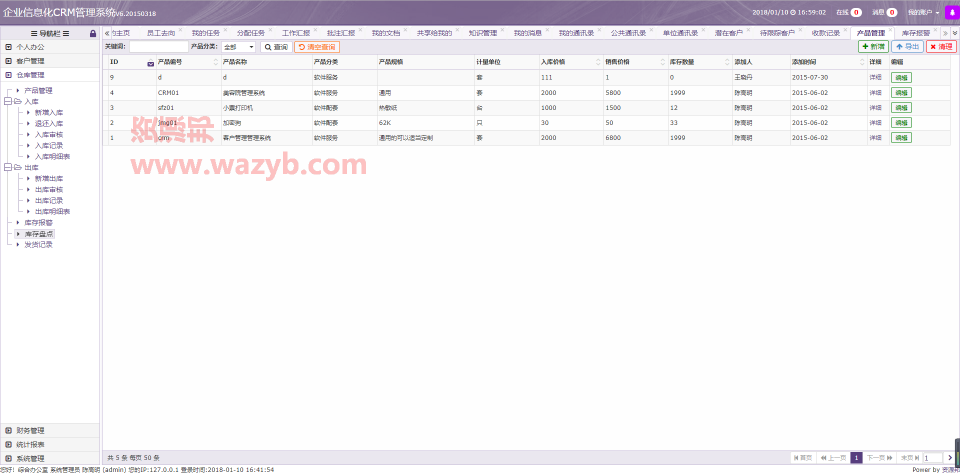
Task: Click the lock icon in navigation header
Action: coord(92,34)
